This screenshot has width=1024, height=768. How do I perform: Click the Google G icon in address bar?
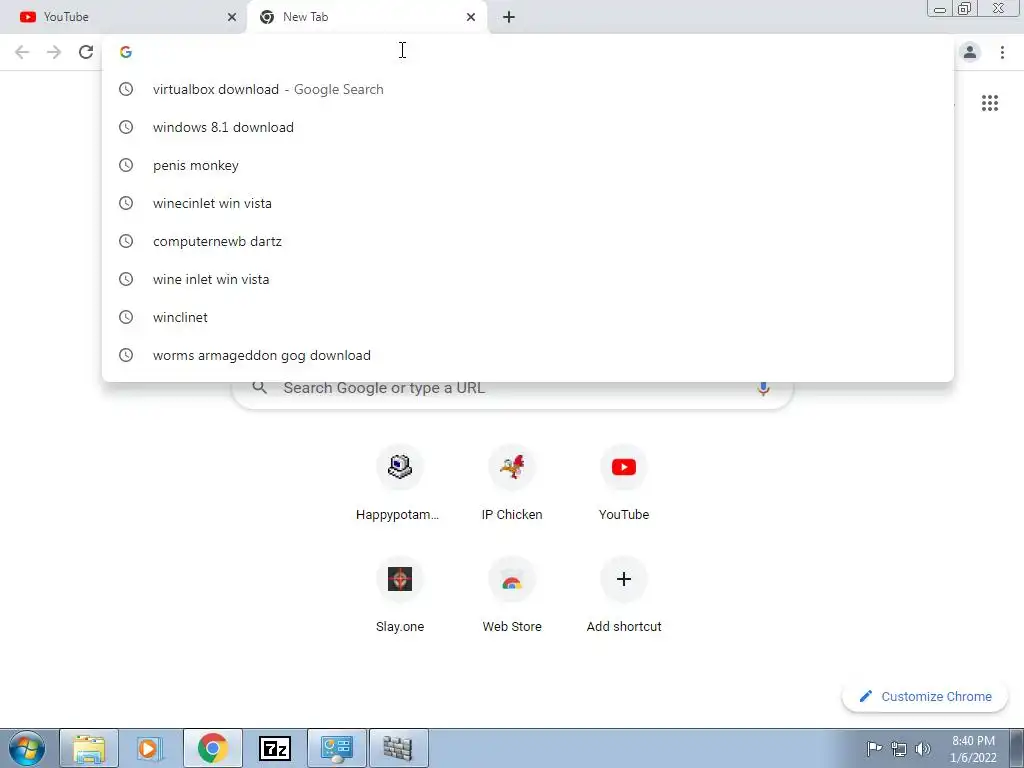pos(126,52)
